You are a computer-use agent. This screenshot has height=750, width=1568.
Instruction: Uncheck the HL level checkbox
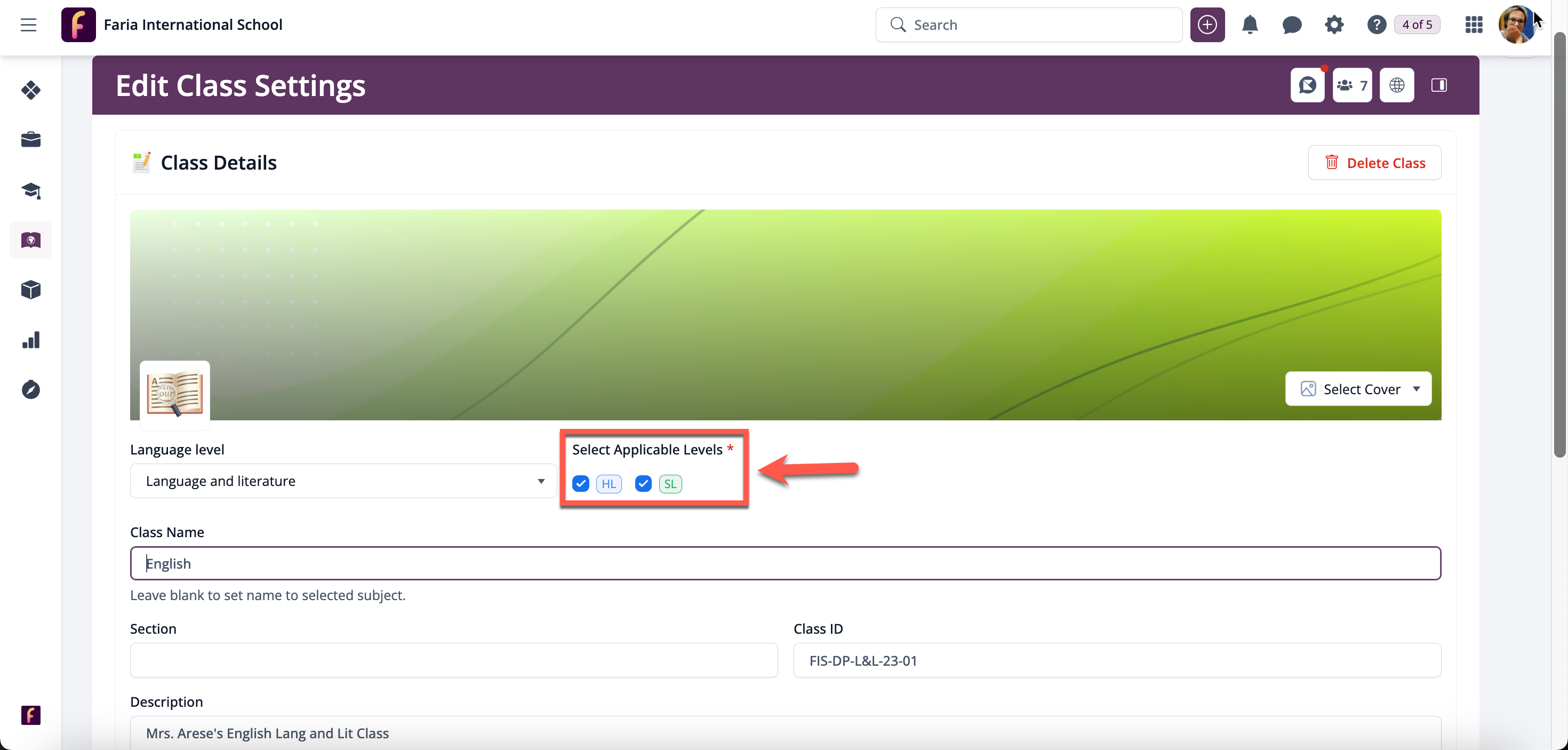(581, 484)
